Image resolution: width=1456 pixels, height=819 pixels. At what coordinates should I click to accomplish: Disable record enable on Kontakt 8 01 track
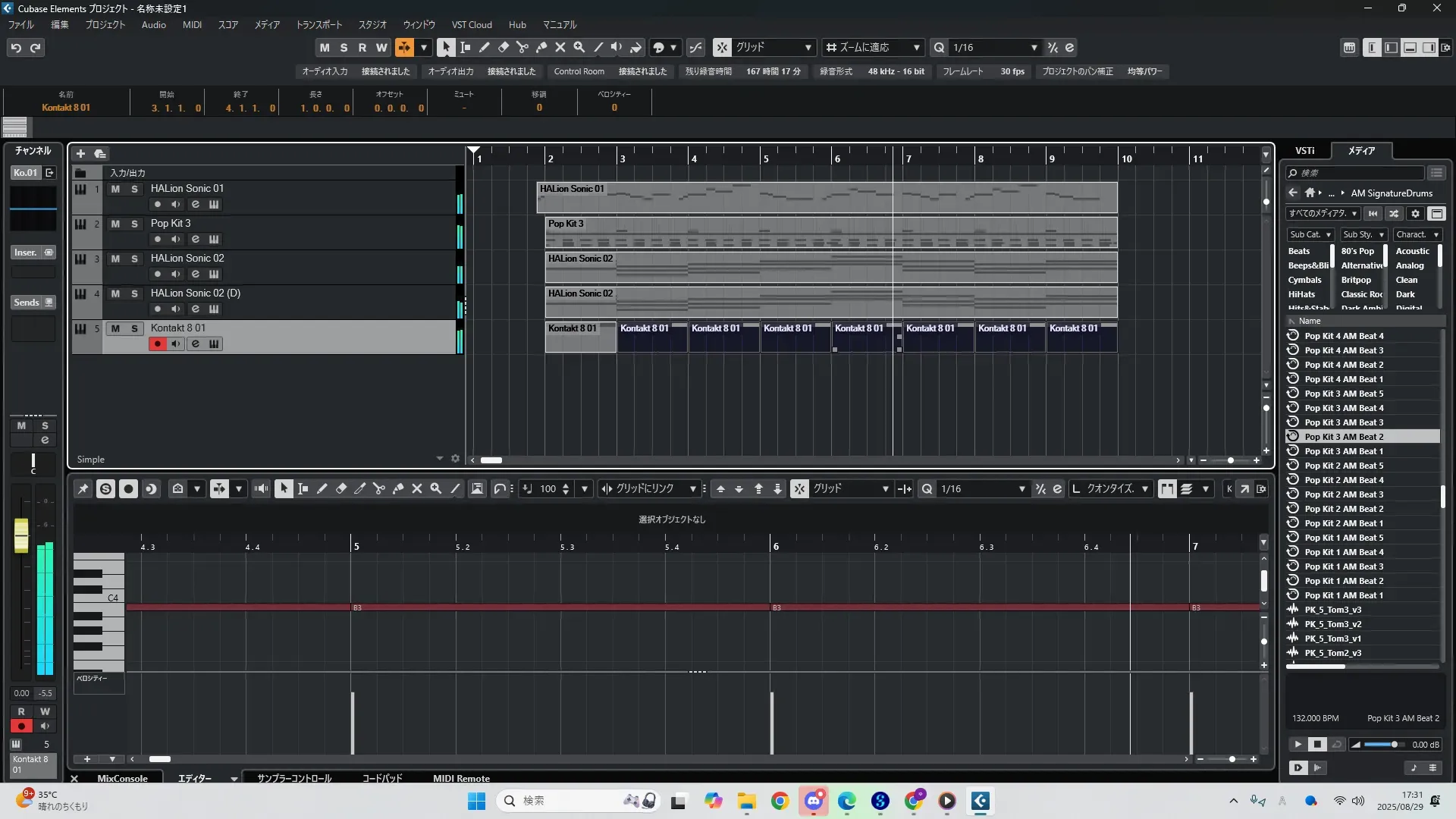coord(157,344)
